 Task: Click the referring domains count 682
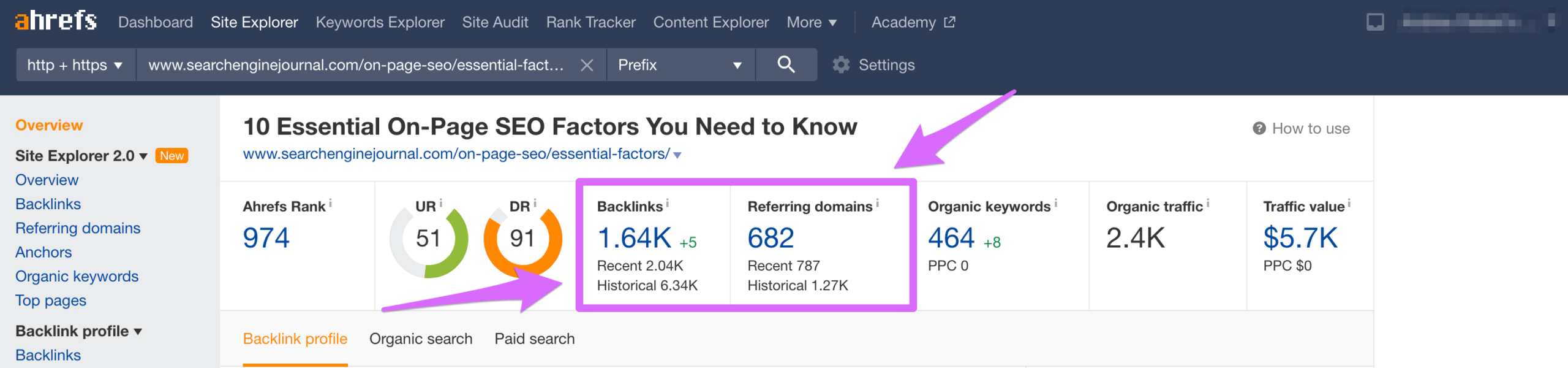tap(771, 238)
